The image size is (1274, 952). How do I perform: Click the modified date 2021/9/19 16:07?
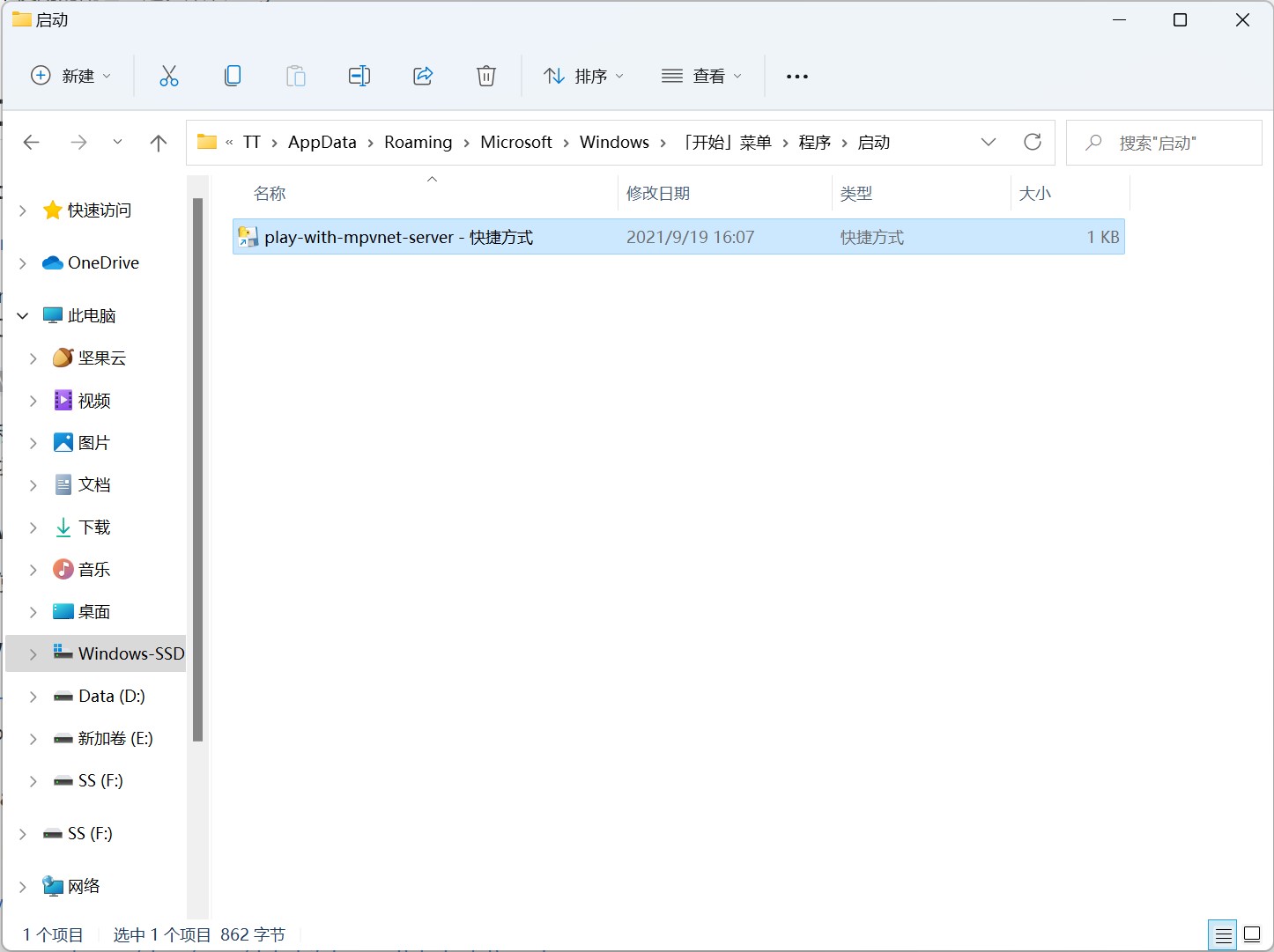click(691, 237)
